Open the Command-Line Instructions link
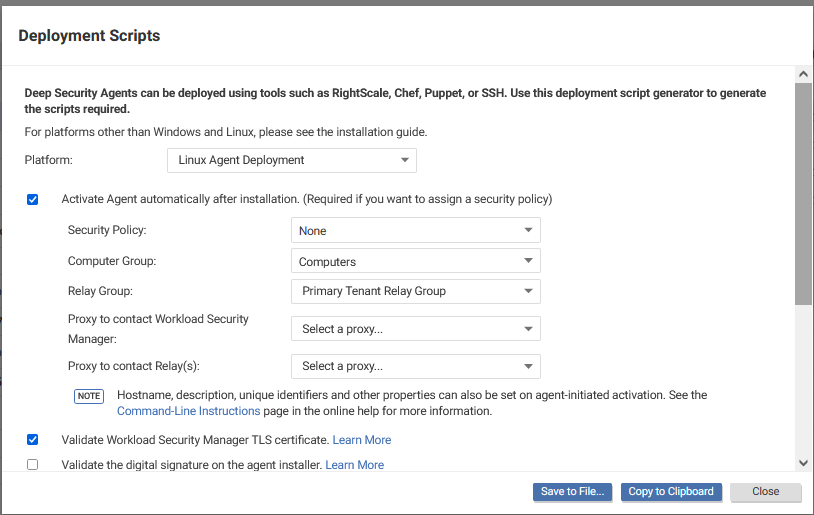Viewport: 814px width, 515px height. 188,411
